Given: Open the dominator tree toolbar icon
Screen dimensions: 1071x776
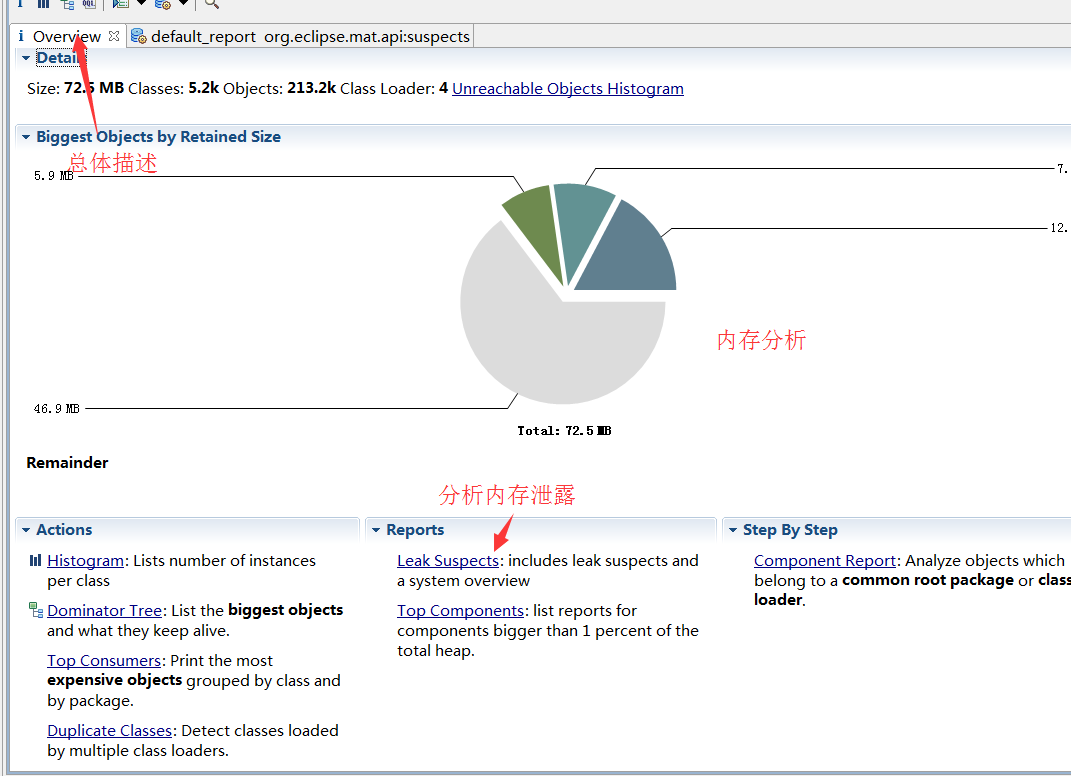Looking at the screenshot, I should pyautogui.click(x=67, y=3).
